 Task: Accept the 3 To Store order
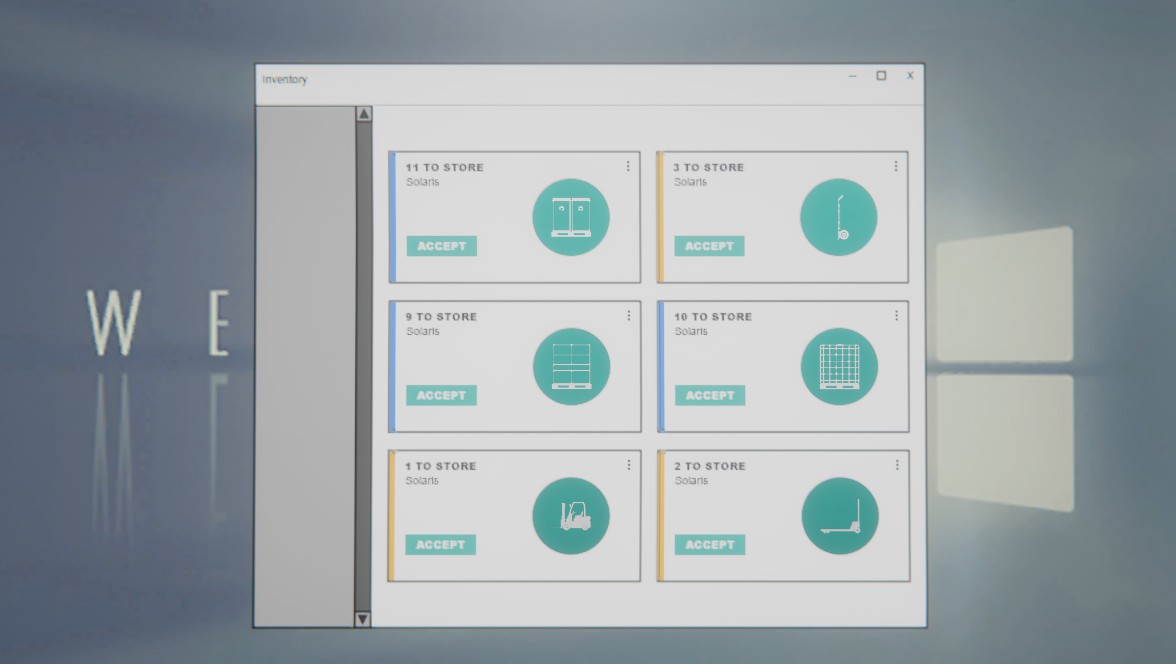709,246
